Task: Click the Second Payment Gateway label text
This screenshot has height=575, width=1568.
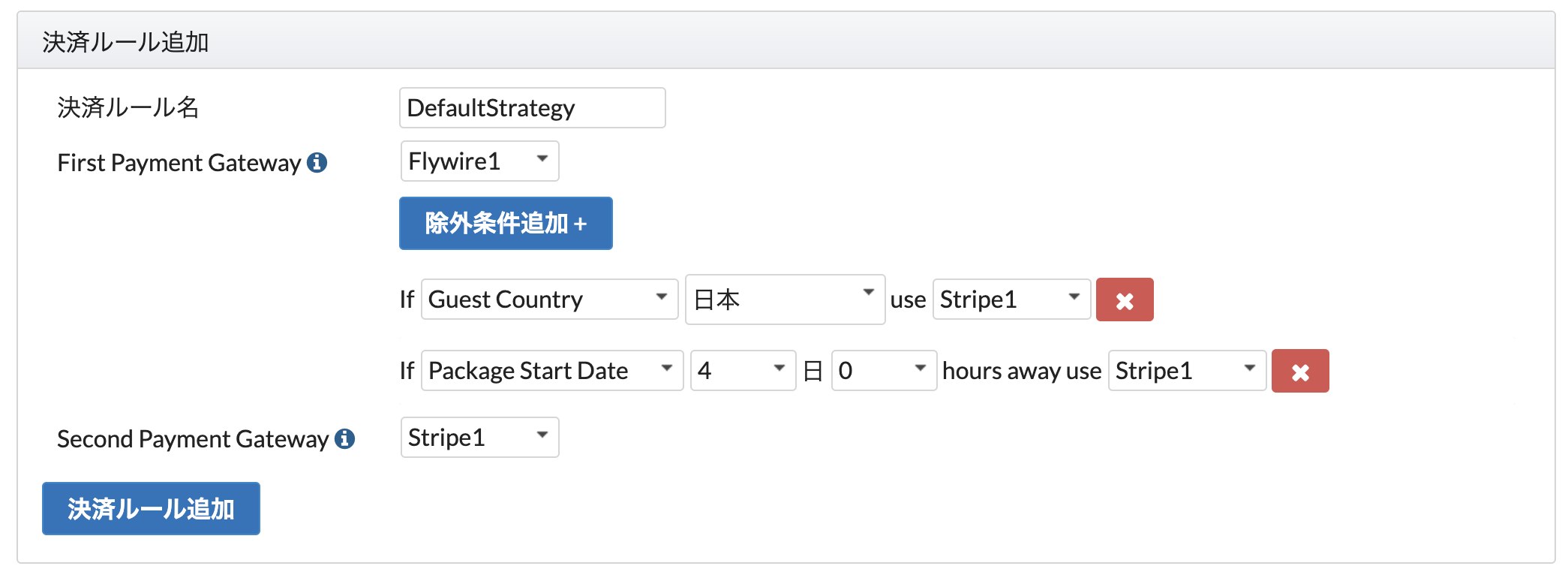Action: pos(193,439)
